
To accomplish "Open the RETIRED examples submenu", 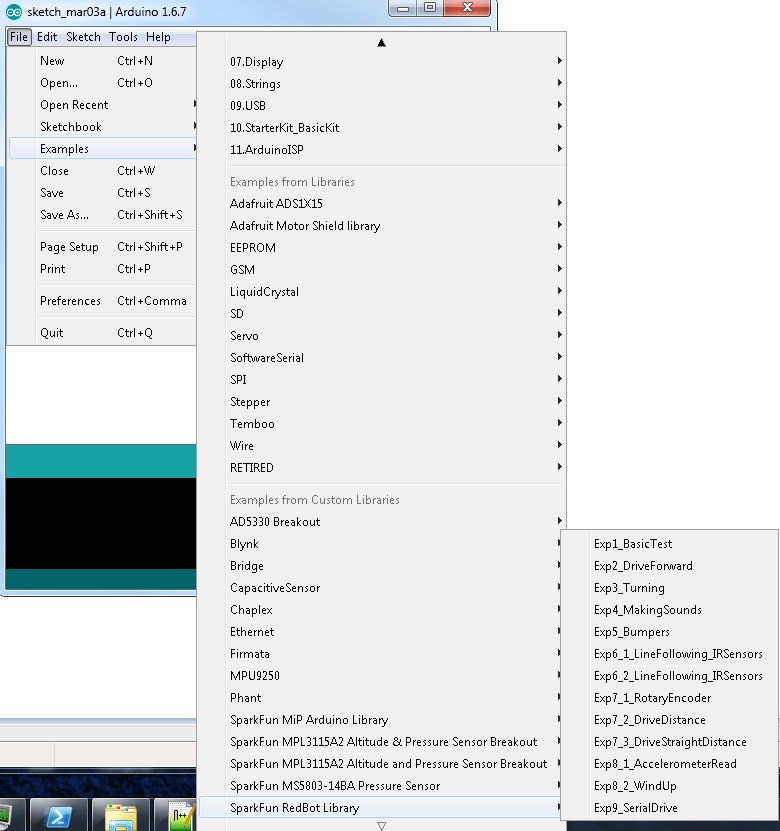I will point(382,467).
